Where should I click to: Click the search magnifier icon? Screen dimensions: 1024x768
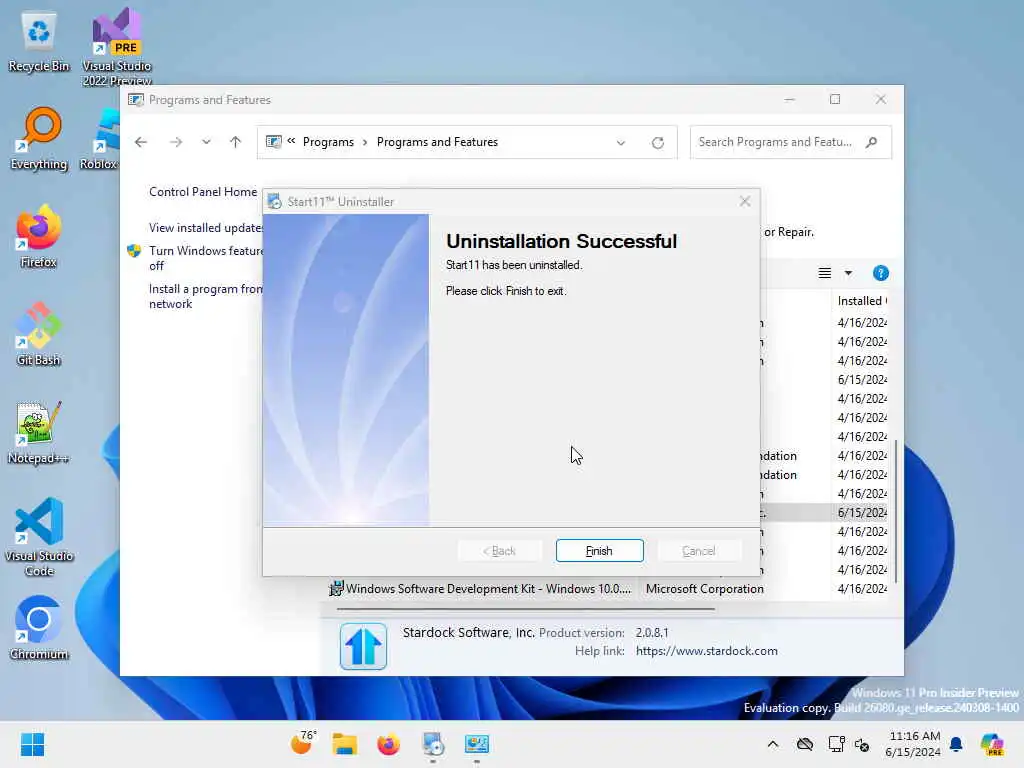click(x=871, y=142)
